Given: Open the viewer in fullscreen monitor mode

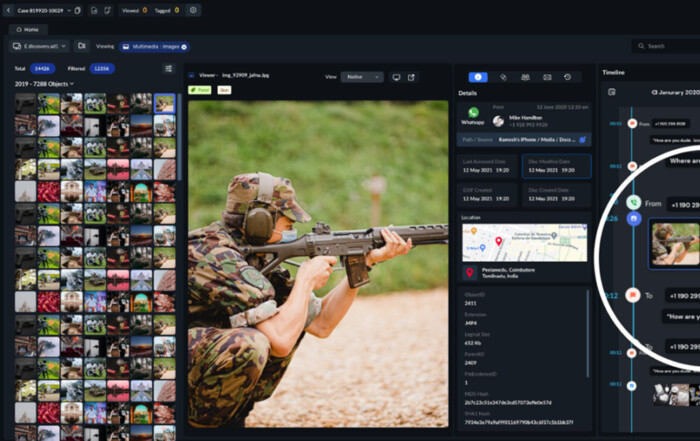Looking at the screenshot, I should point(396,77).
